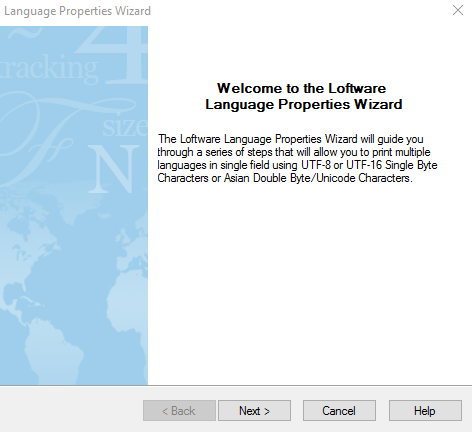
Task: Cancel the Language Properties Wizard
Action: point(339,411)
